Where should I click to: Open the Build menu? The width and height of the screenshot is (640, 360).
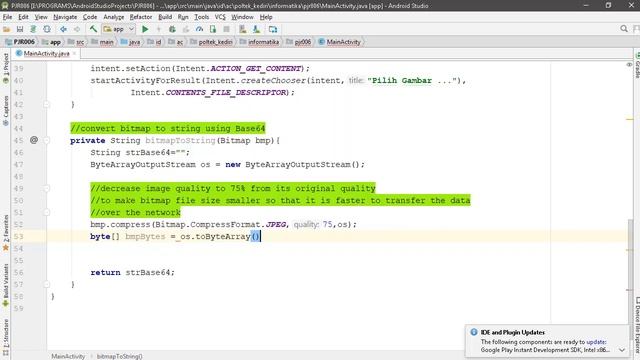pyautogui.click(x=165, y=17)
